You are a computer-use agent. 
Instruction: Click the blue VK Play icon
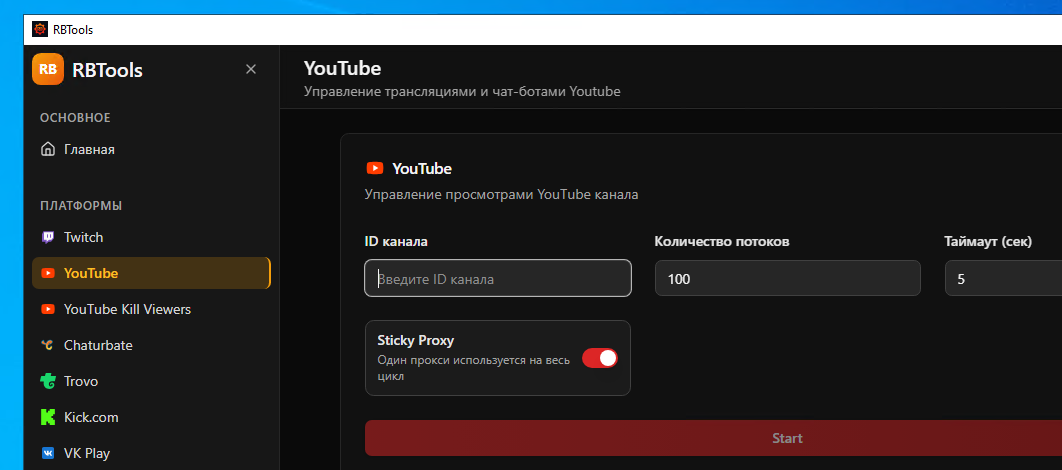point(48,453)
